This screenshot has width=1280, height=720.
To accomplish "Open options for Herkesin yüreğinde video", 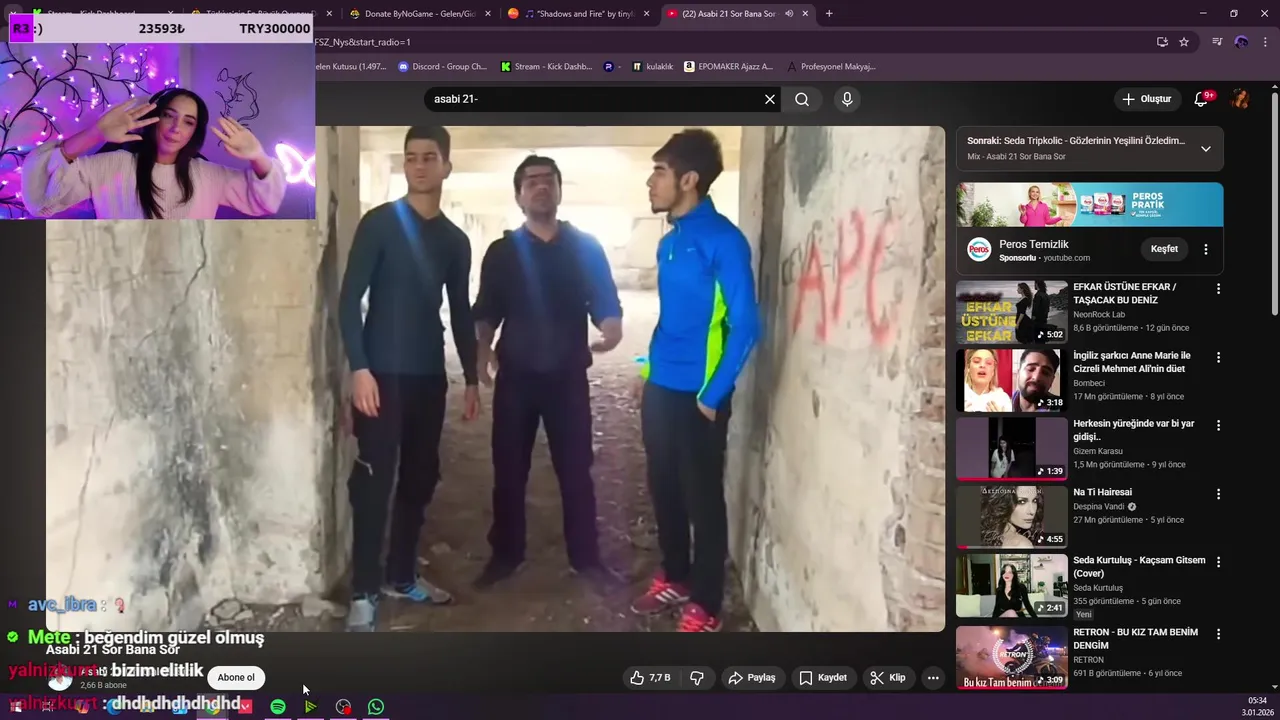I will (x=1218, y=425).
